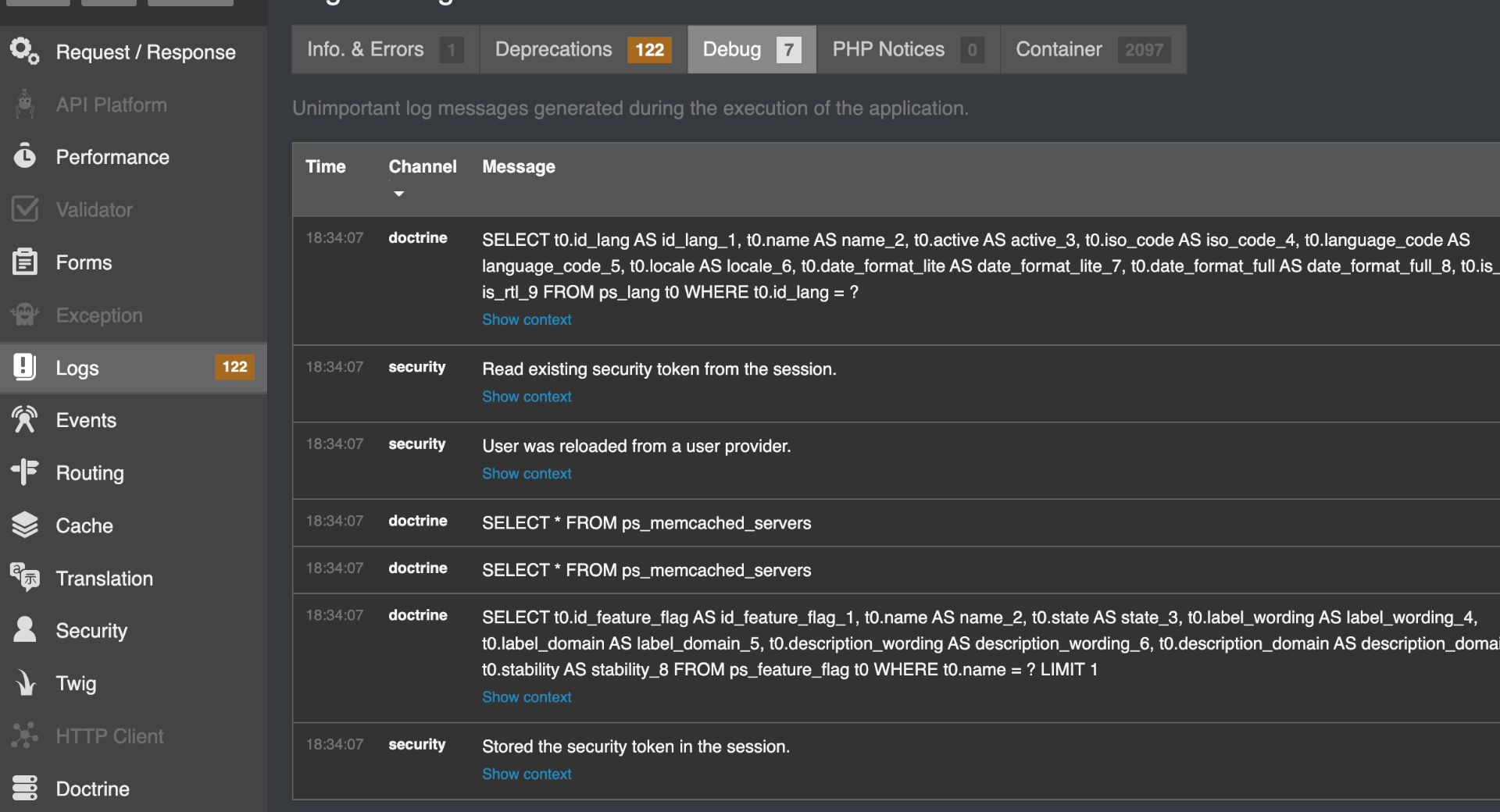Screen dimensions: 1500x812
Task: Show context for ps_feature_flag query
Action: [x=527, y=696]
